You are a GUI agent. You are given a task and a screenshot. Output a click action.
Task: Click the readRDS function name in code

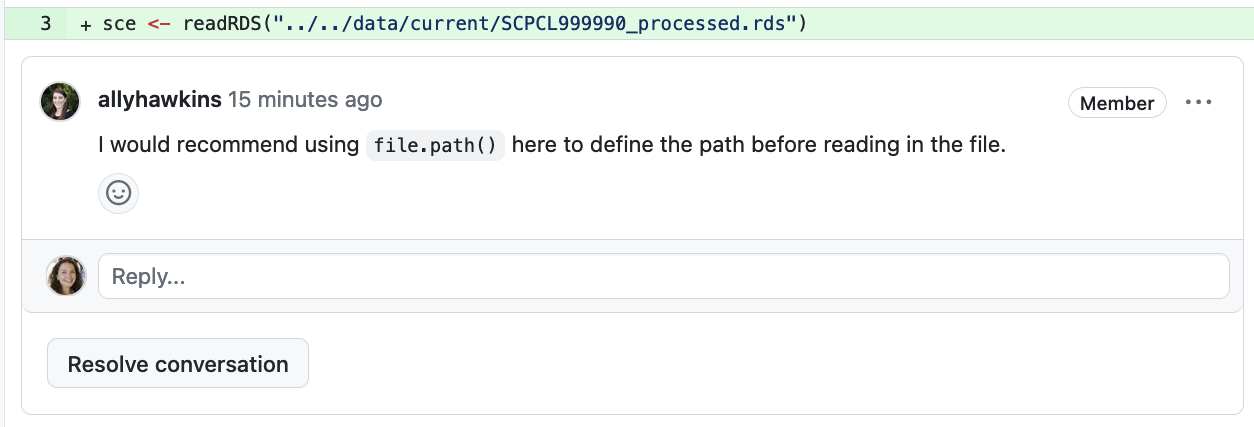point(223,23)
